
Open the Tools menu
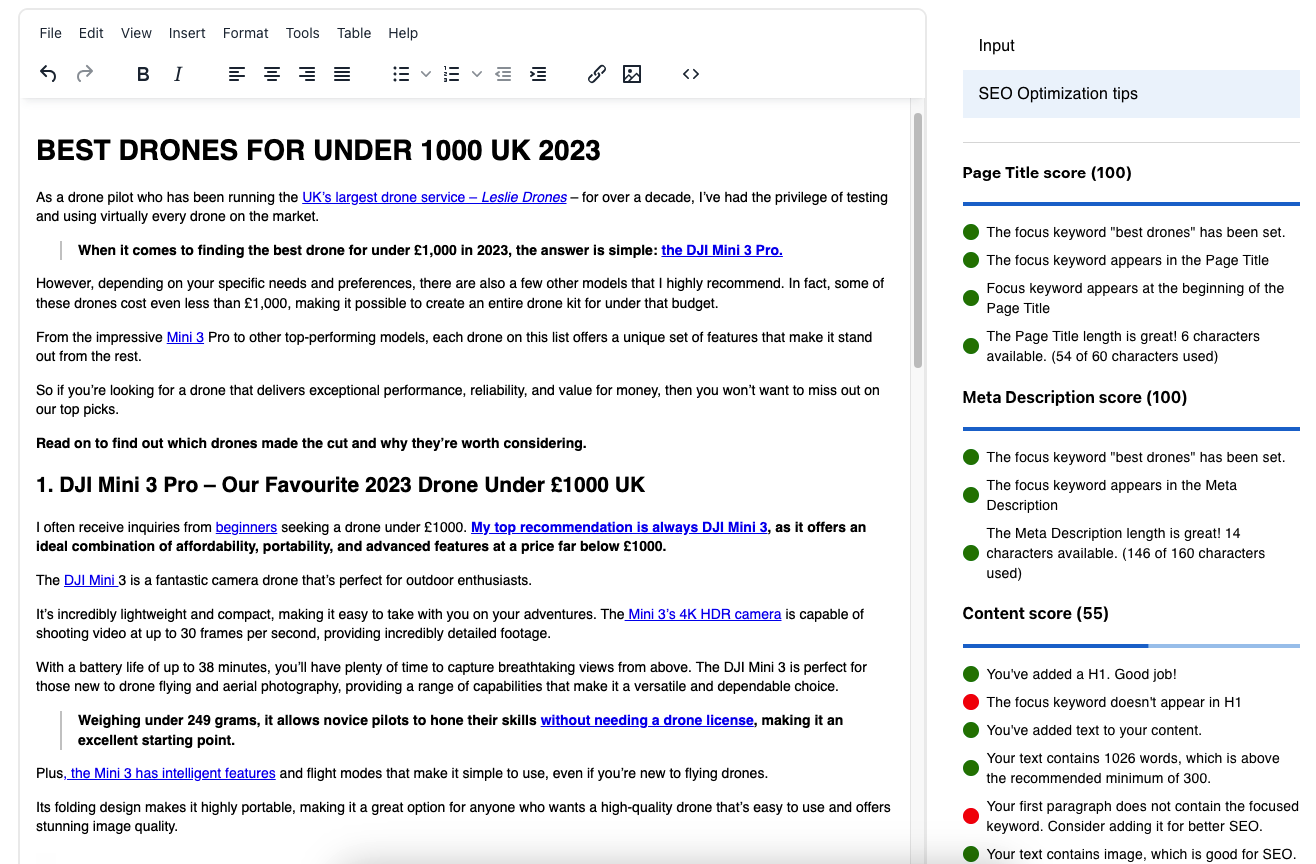[303, 33]
